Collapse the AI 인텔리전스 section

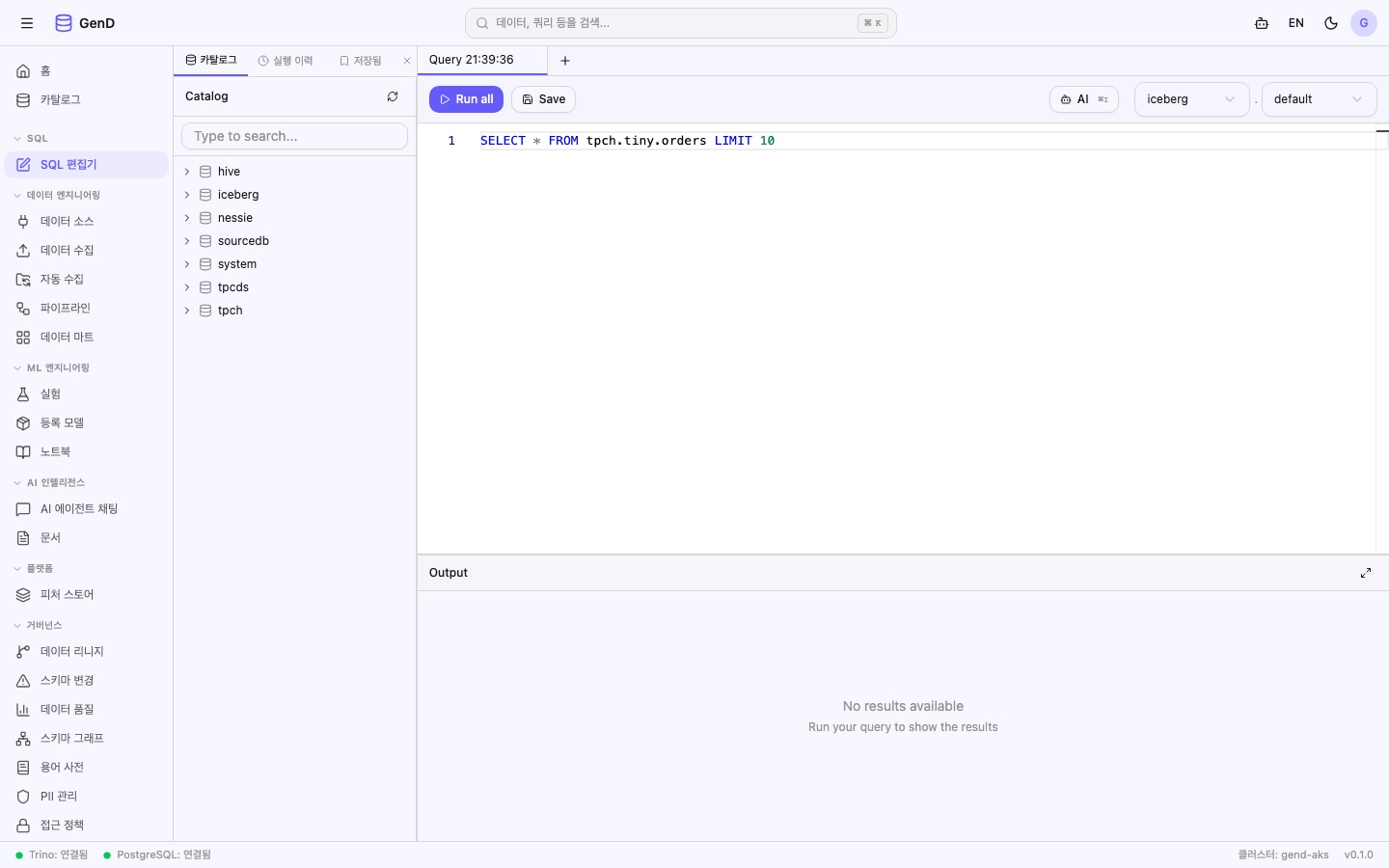click(x=49, y=483)
